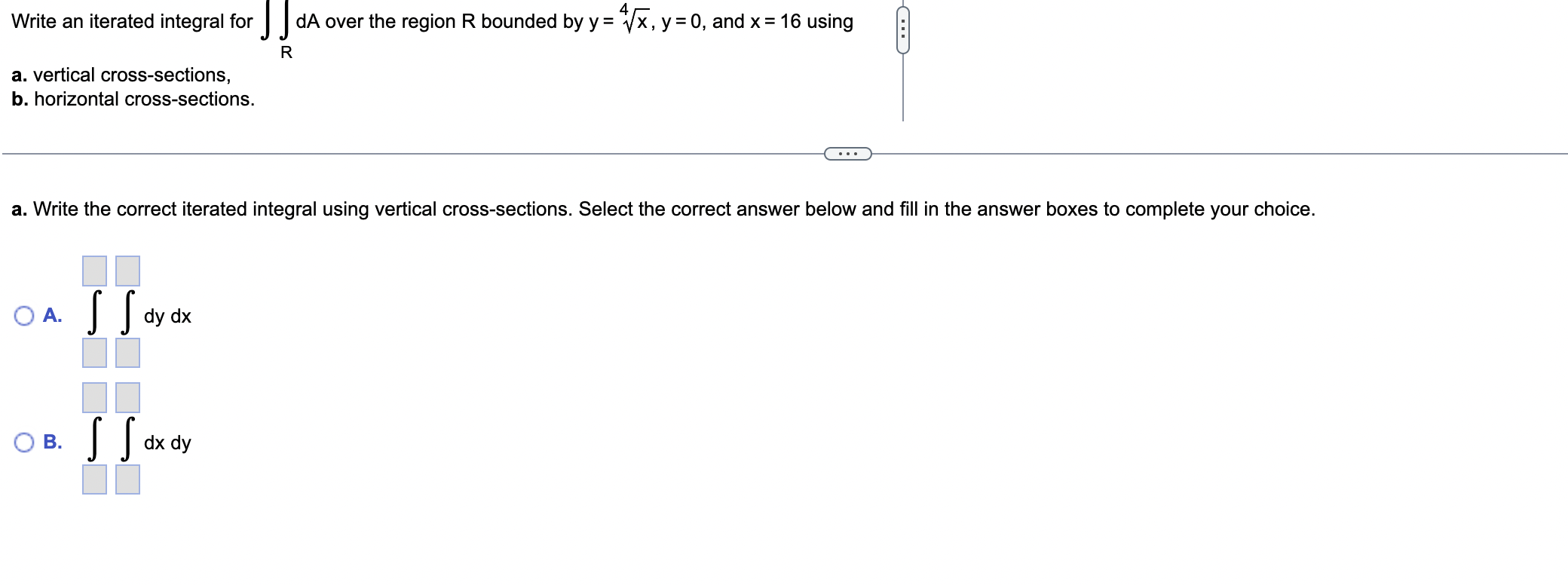Select radio button for choice B
Screen dimensions: 1568x585
click(23, 443)
